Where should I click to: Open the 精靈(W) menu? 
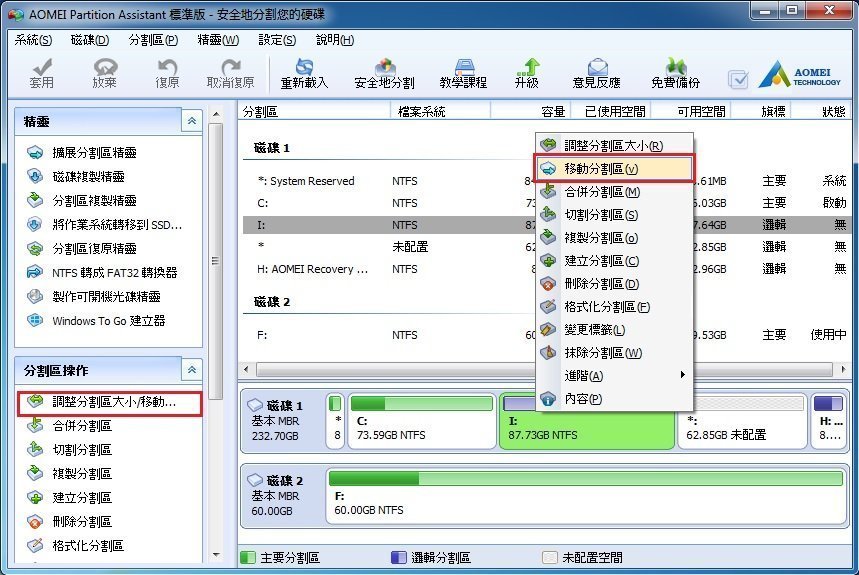[218, 40]
